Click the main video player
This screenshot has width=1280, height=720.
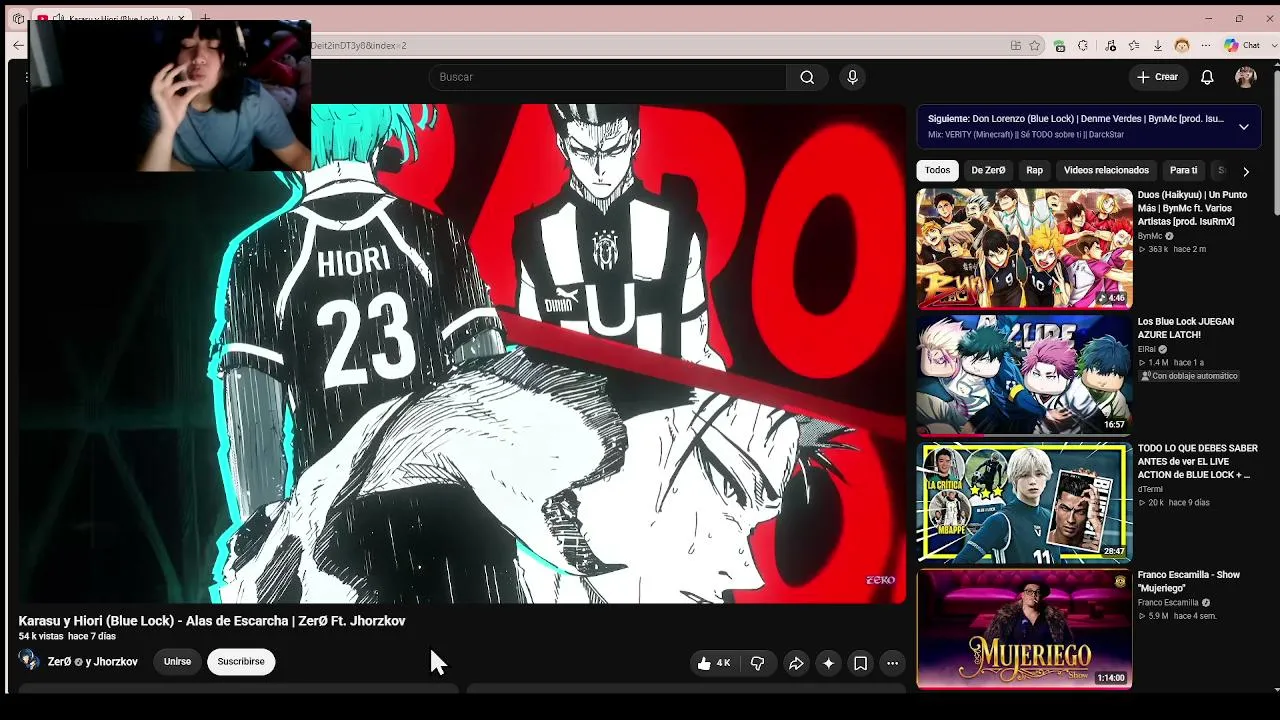462,353
